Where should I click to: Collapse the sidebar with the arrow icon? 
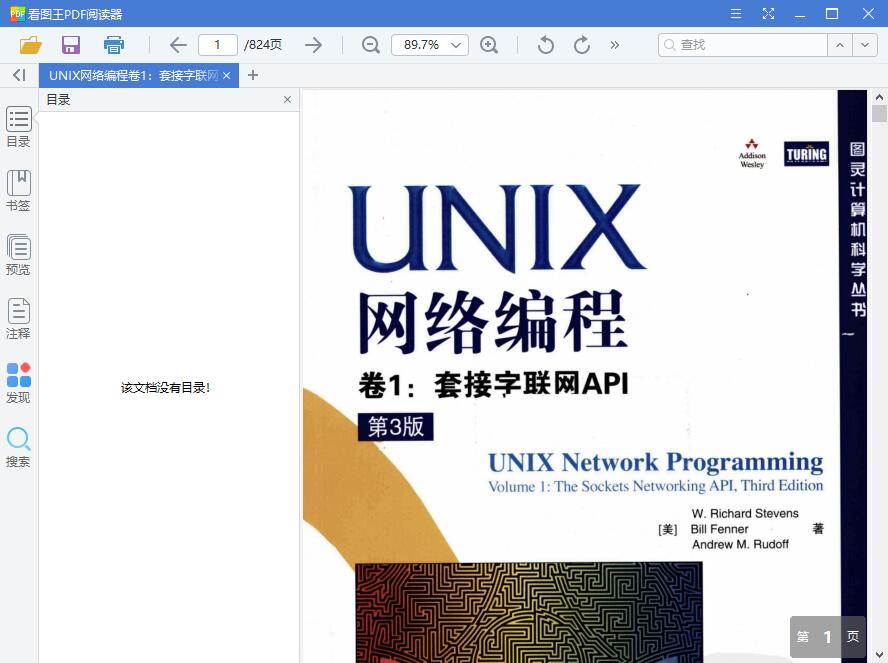click(19, 75)
